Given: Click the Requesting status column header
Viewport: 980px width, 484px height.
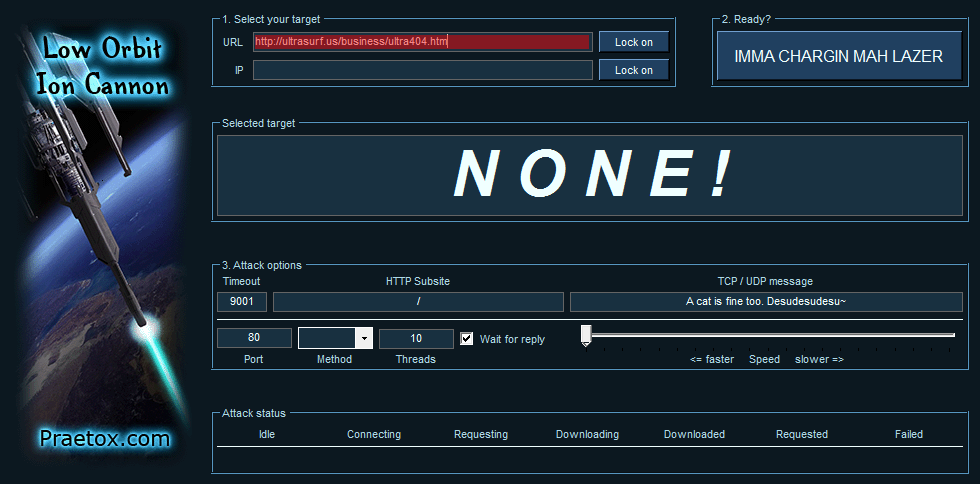Looking at the screenshot, I should 481,434.
